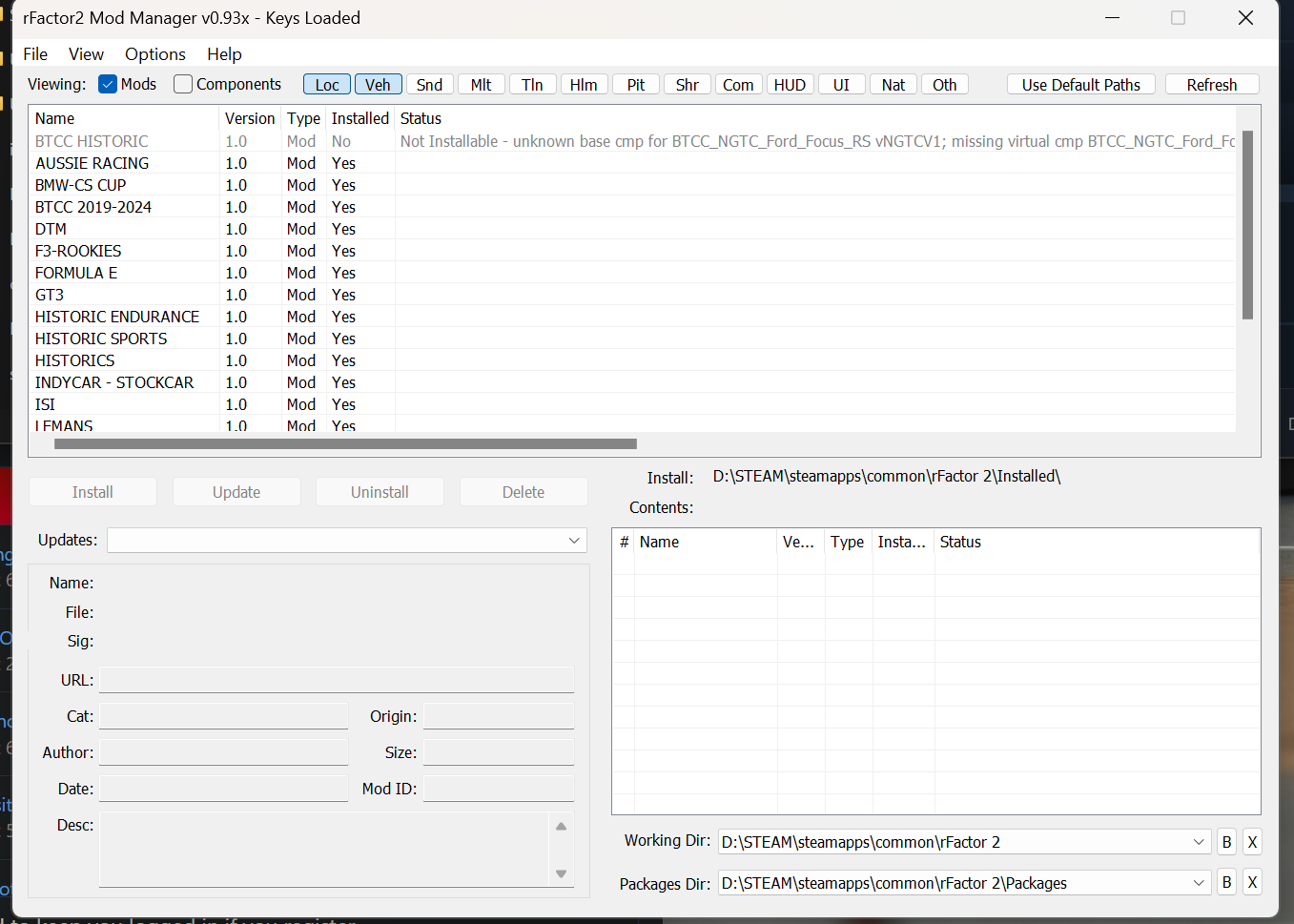1294x924 pixels.
Task: Toggle the Hlm filter button
Action: [584, 85]
